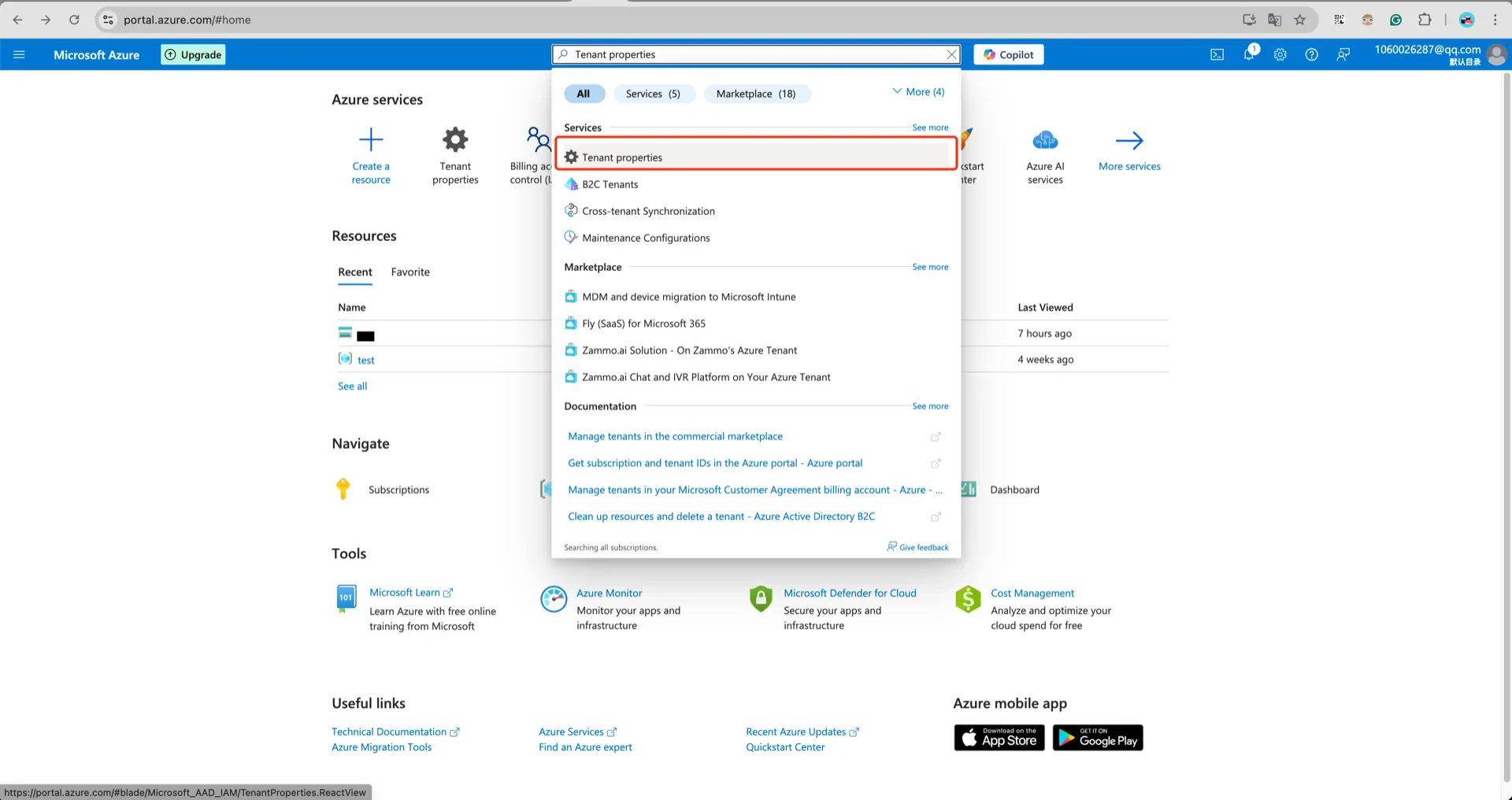
Task: Switch to the Favorite resources tab
Action: (x=410, y=272)
